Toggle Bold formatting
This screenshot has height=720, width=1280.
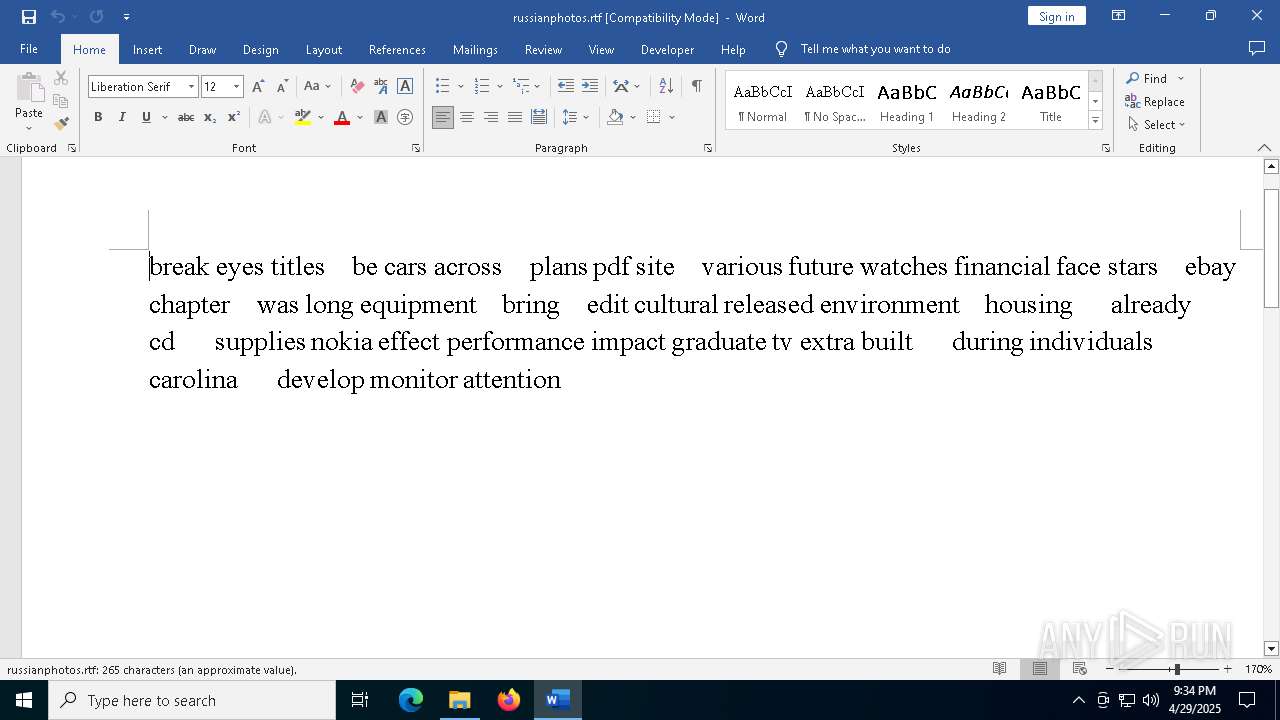coord(98,118)
